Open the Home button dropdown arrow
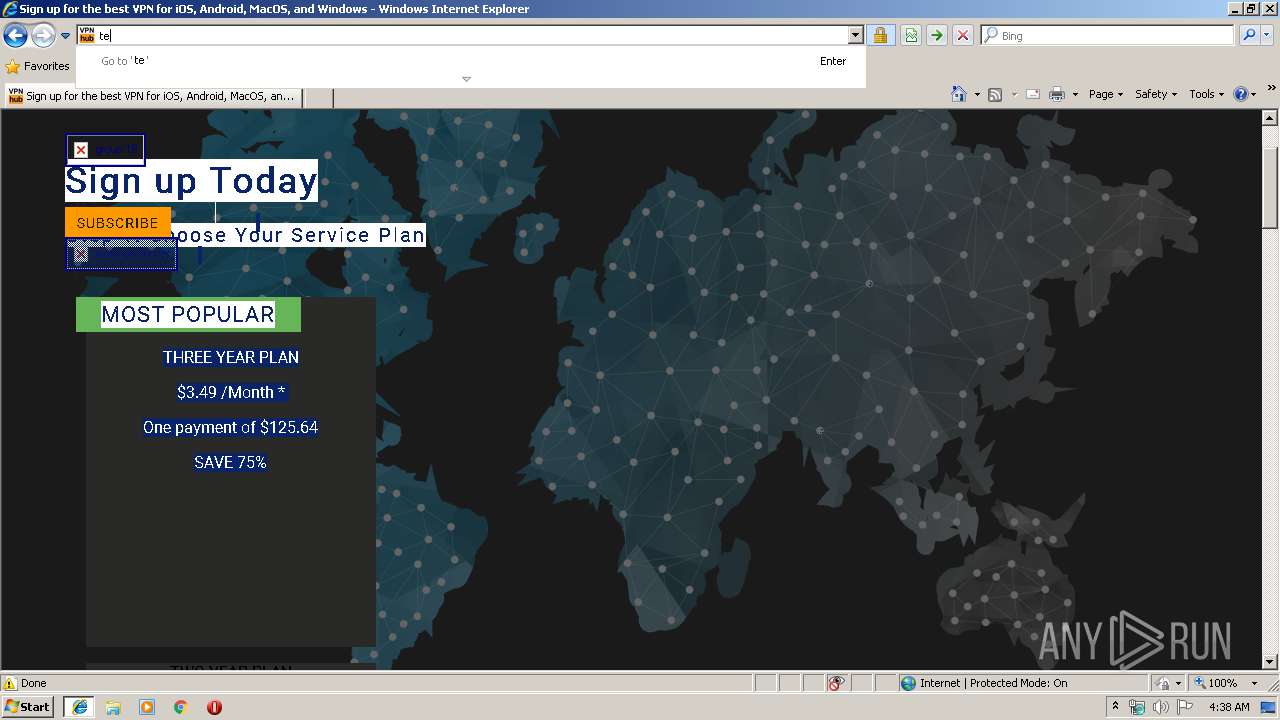This screenshot has width=1280, height=720. 976,95
